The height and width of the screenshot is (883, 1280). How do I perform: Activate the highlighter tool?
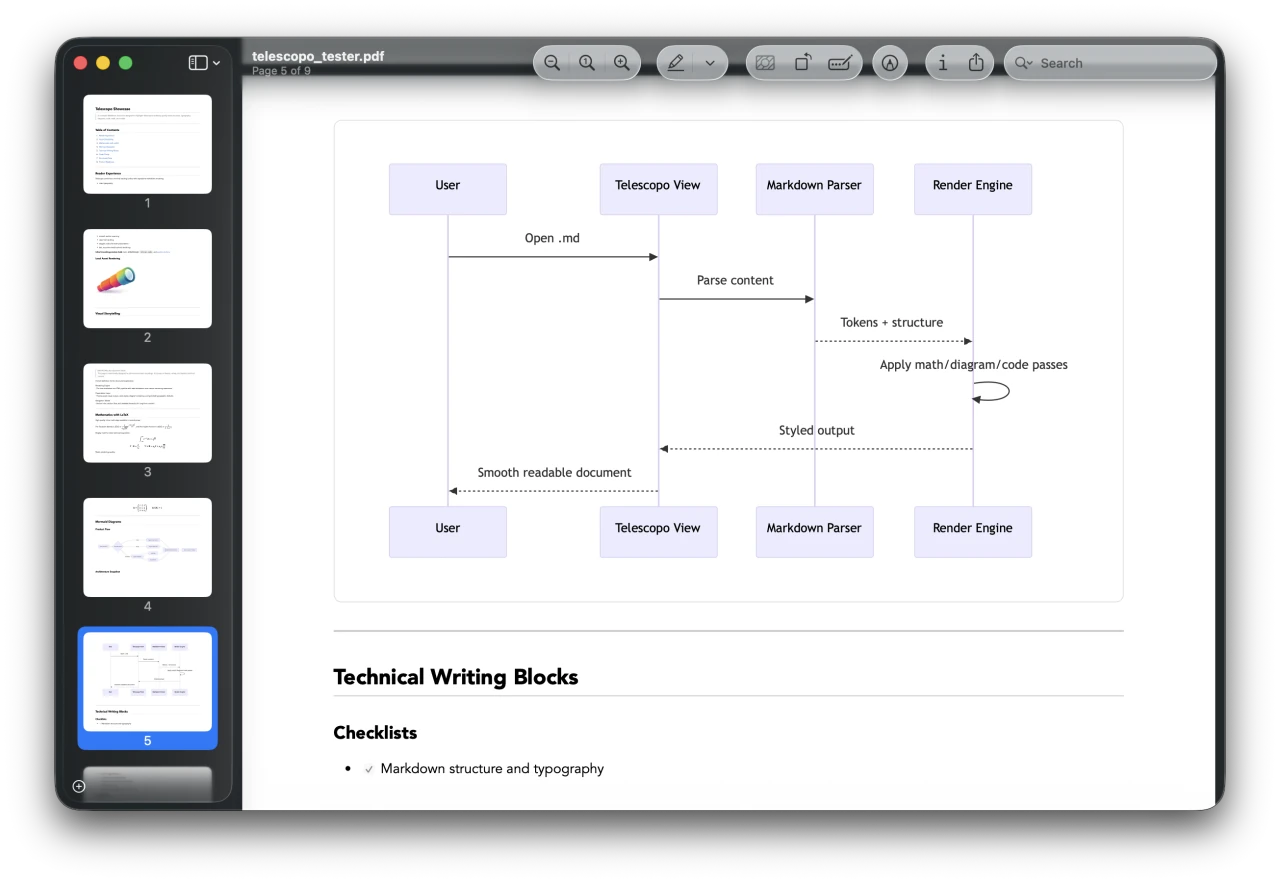pyautogui.click(x=890, y=62)
